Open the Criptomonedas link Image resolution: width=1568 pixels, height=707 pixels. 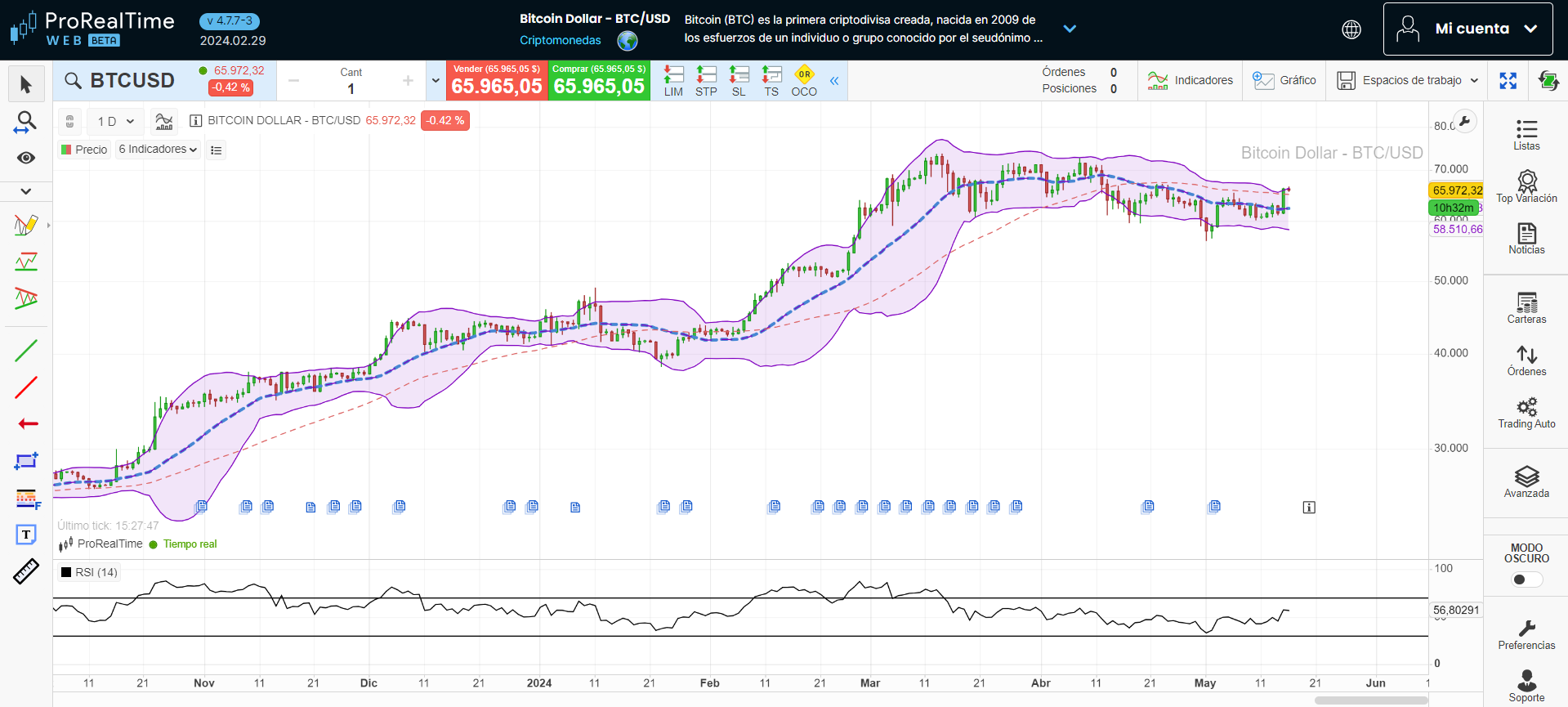(x=561, y=40)
